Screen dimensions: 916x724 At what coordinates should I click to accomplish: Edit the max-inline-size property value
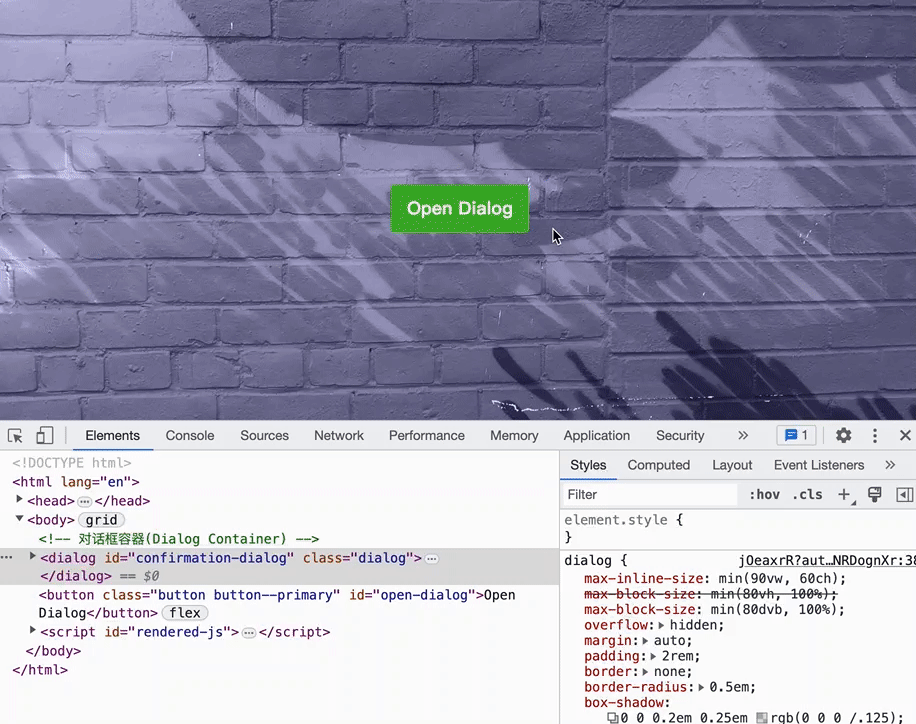[778, 578]
